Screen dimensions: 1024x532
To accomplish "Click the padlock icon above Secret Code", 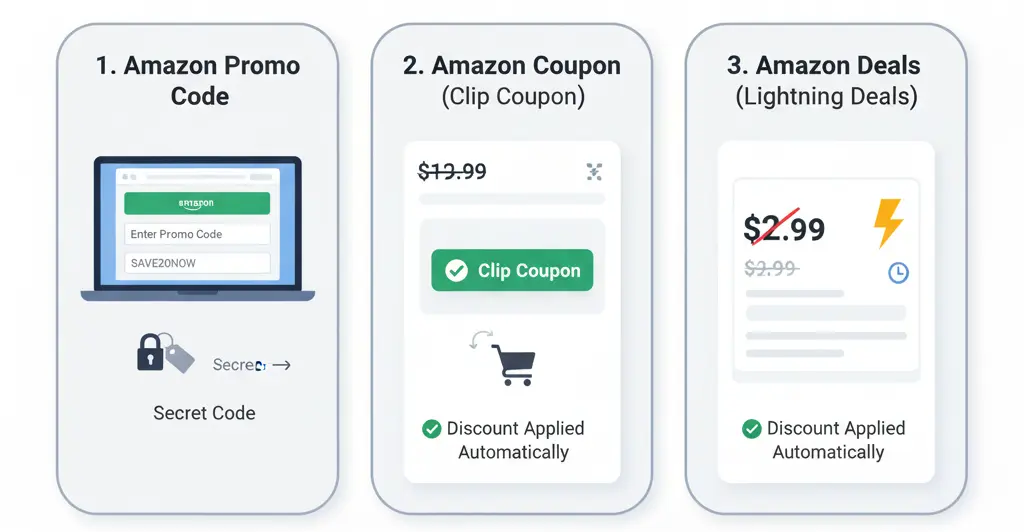I will tap(149, 353).
